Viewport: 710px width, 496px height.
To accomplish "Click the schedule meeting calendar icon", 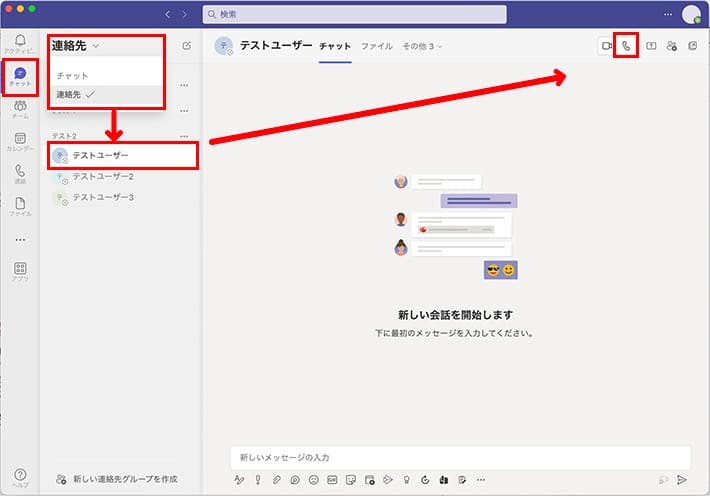I will click(369, 480).
